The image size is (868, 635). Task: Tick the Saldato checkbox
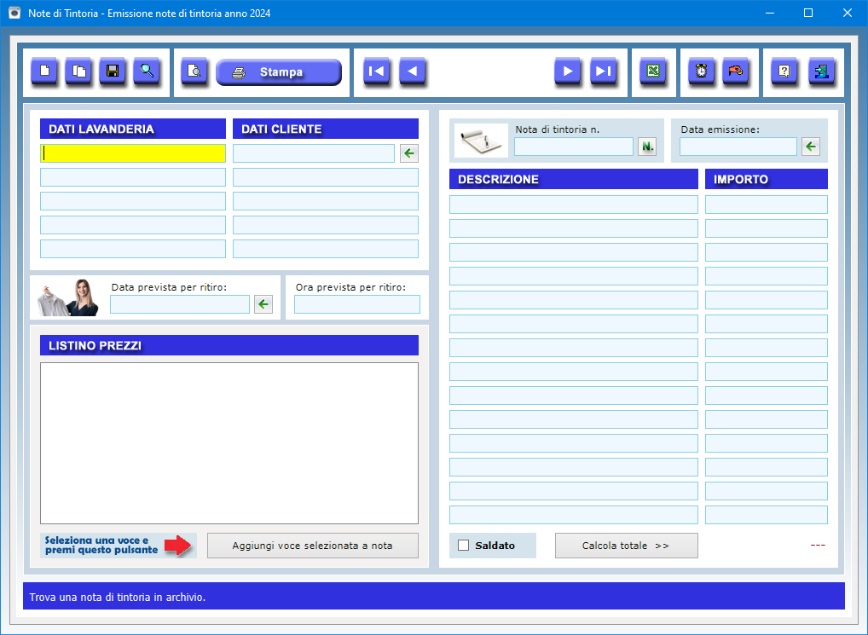pos(463,545)
